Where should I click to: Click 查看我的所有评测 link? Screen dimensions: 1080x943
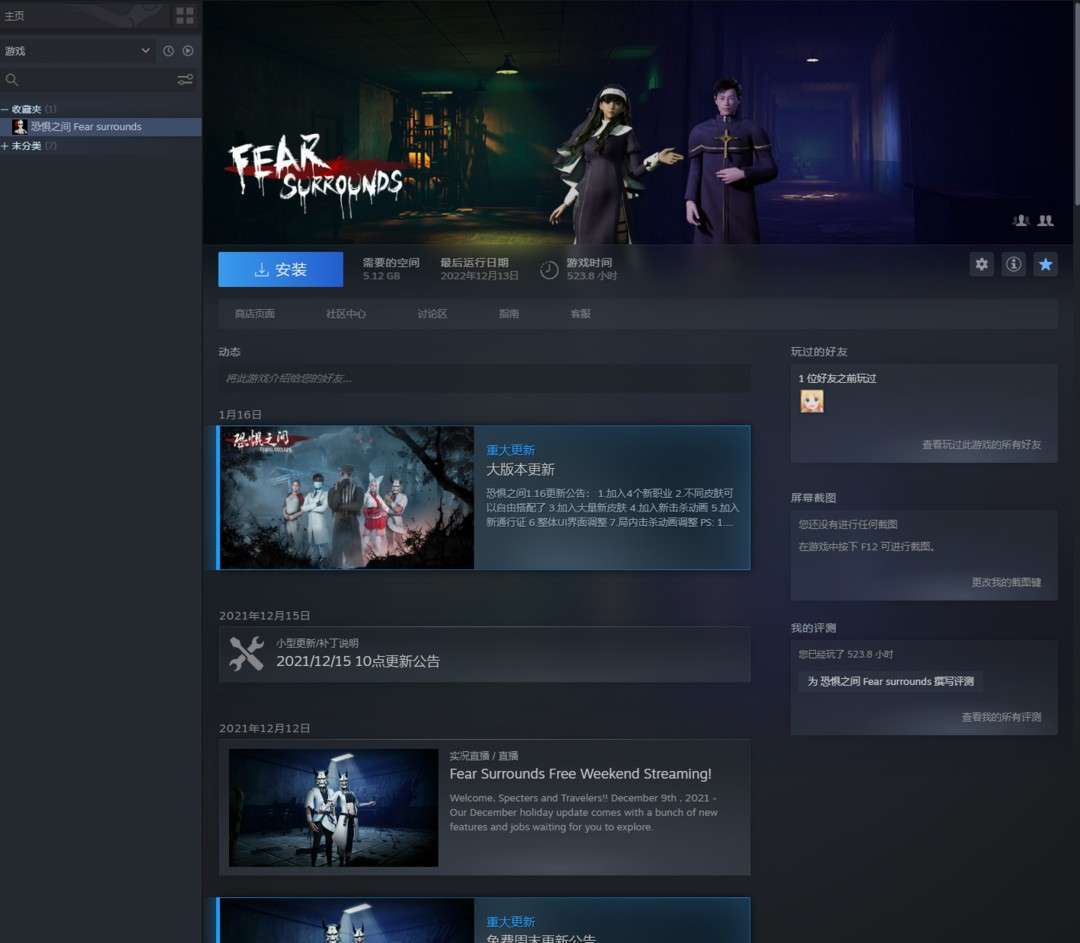(x=1001, y=717)
